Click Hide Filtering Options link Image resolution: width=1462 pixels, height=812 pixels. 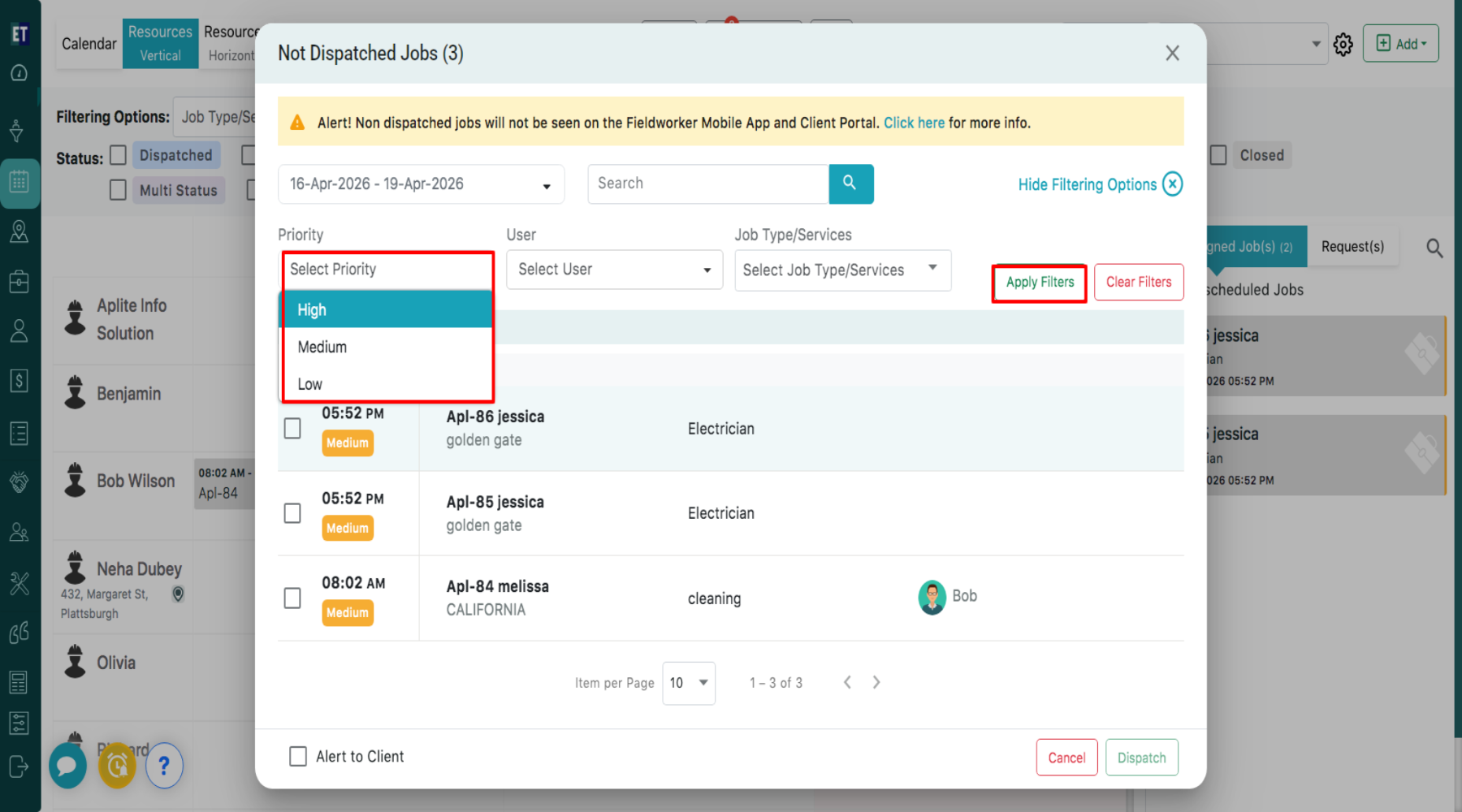1087,184
